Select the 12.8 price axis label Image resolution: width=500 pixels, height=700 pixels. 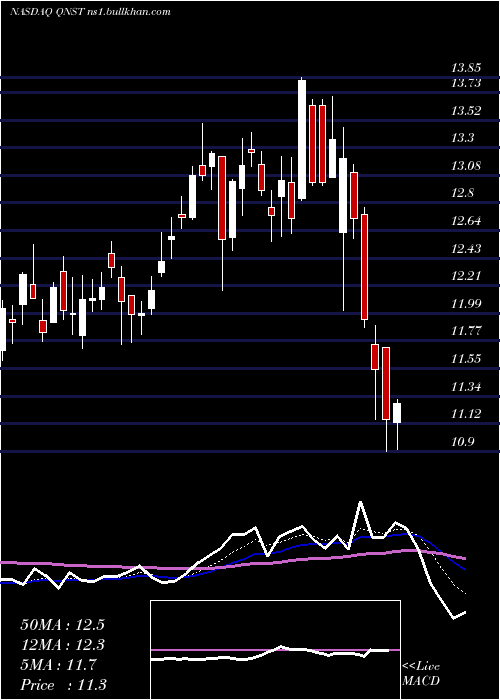click(x=462, y=193)
